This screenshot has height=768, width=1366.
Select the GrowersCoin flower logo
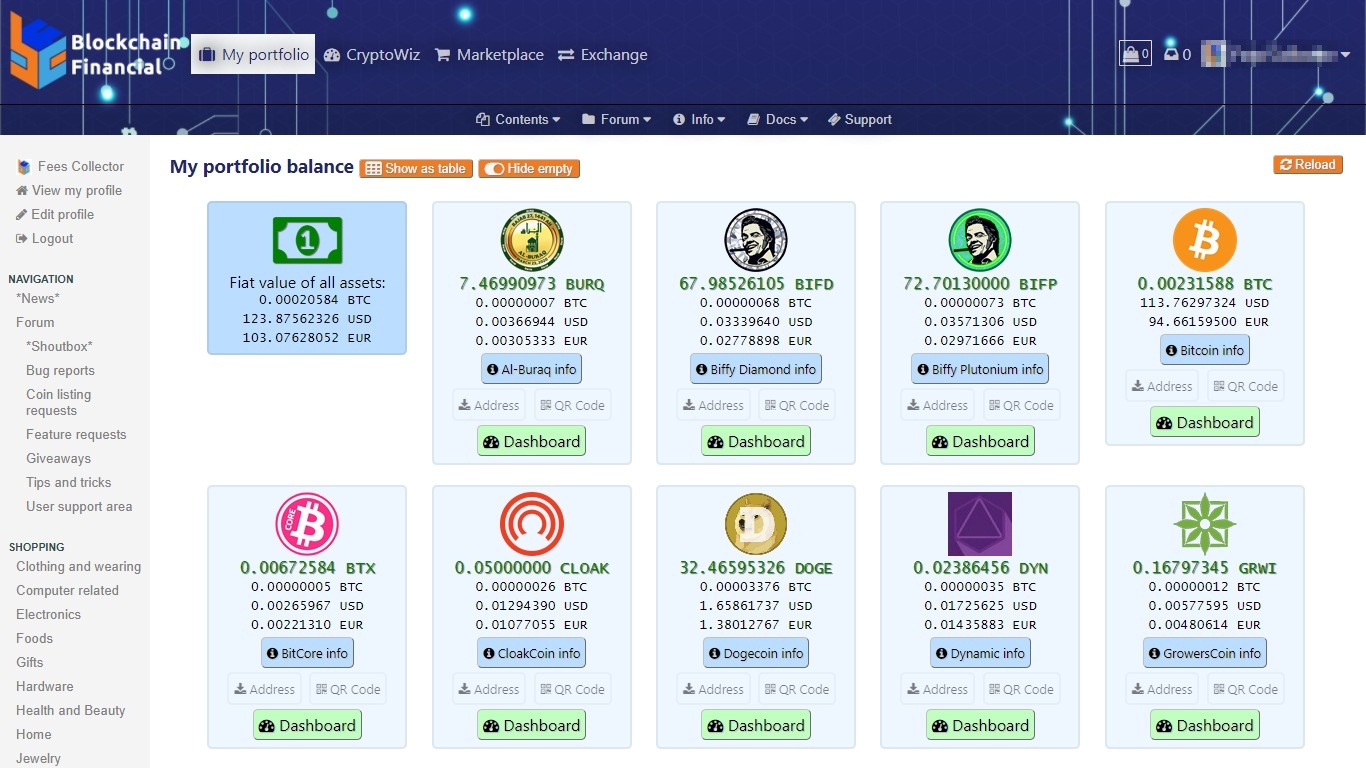coord(1204,523)
